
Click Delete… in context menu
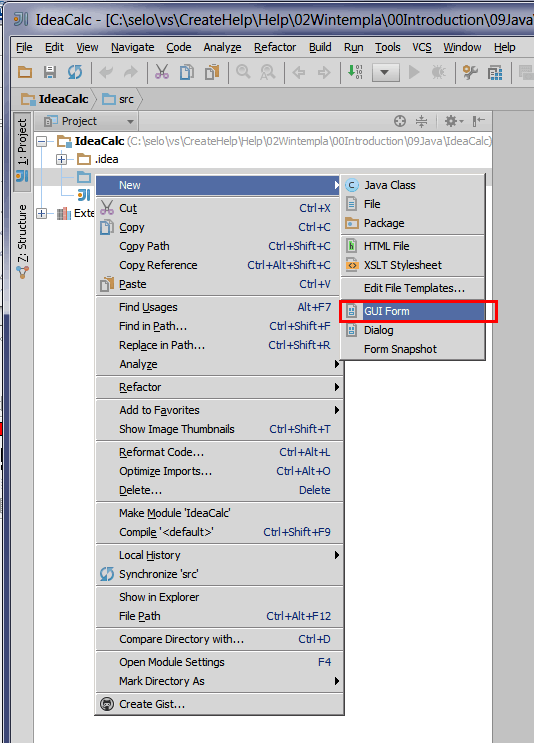click(x=219, y=490)
